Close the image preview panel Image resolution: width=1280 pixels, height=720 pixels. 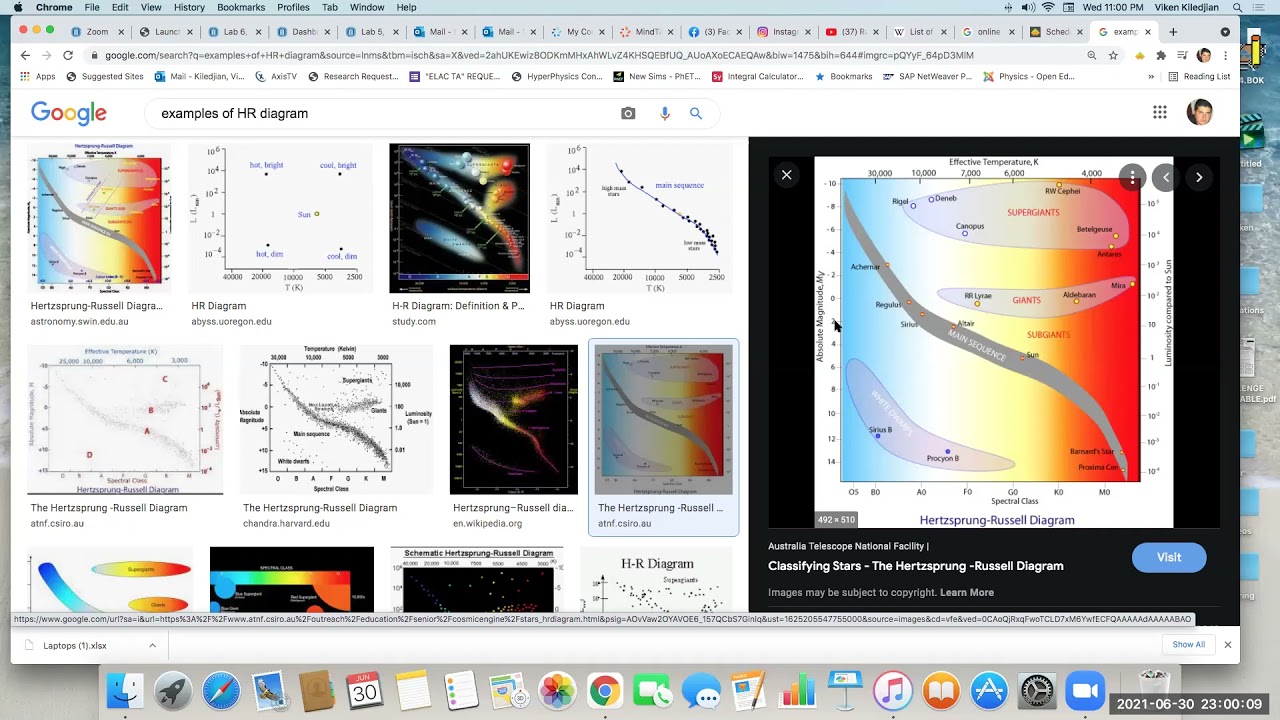(x=787, y=175)
